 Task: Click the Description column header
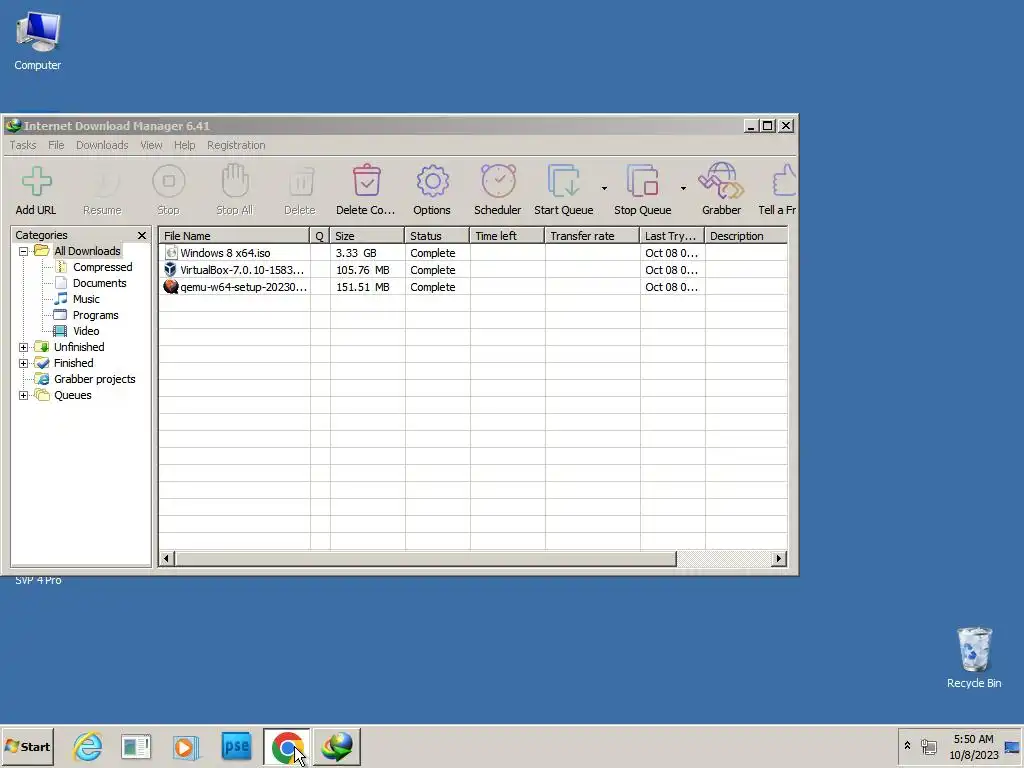[x=746, y=236]
